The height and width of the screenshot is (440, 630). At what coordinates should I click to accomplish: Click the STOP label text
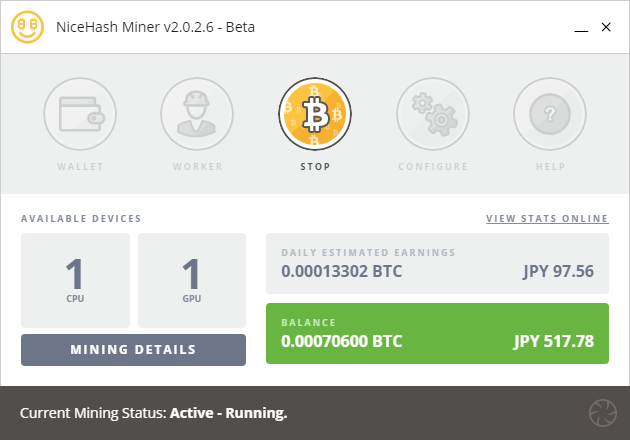(x=315, y=166)
